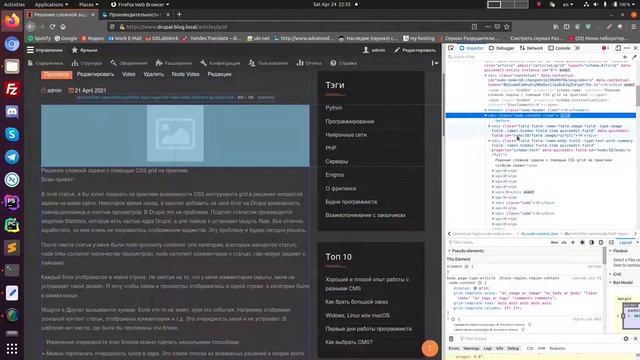Click the Firefox home button
The height and width of the screenshot is (360, 640).
click(x=63, y=27)
